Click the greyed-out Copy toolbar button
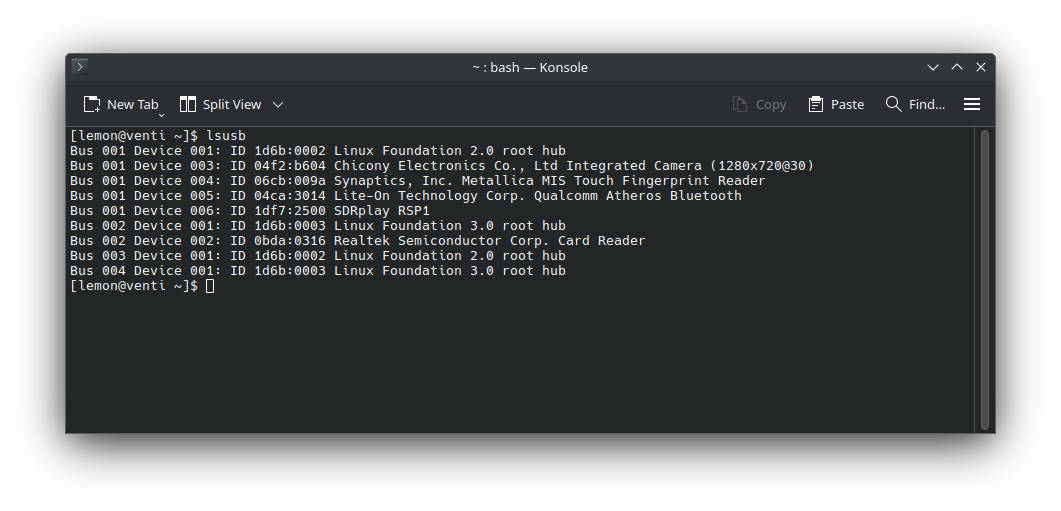The height and width of the screenshot is (511, 1061). pyautogui.click(x=759, y=104)
